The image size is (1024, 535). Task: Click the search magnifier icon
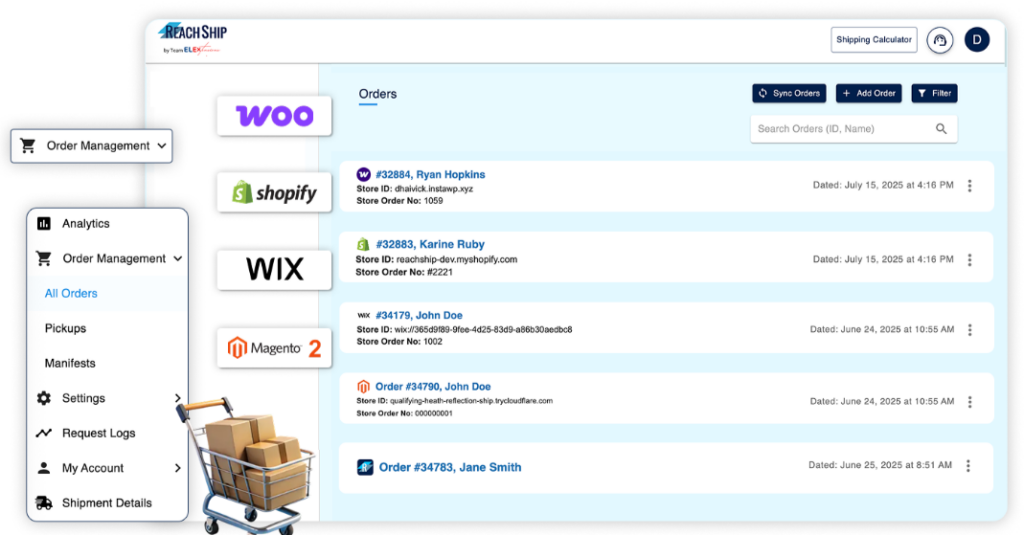[941, 129]
